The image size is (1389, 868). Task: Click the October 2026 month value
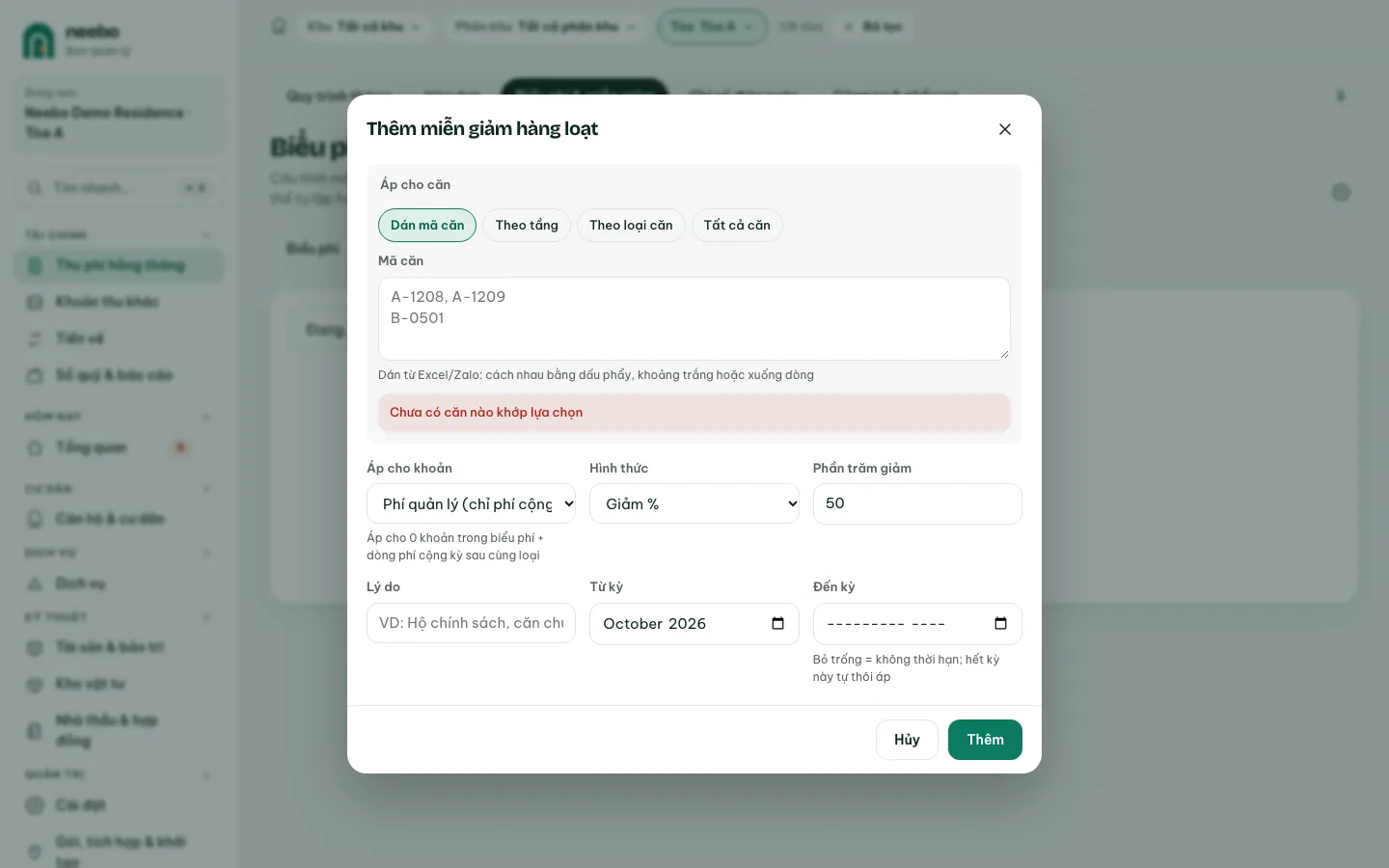coord(654,624)
